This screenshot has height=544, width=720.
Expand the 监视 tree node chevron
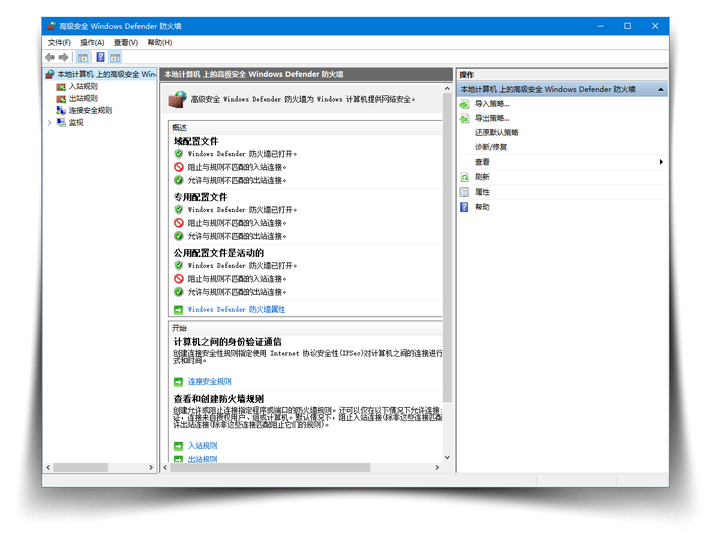click(50, 123)
